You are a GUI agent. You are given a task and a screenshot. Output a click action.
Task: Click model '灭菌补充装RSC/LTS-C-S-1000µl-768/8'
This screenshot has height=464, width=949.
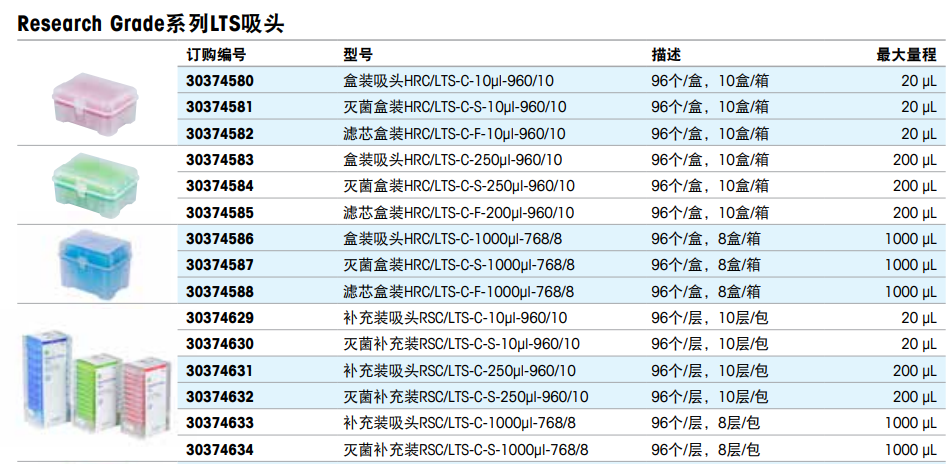coord(466,449)
